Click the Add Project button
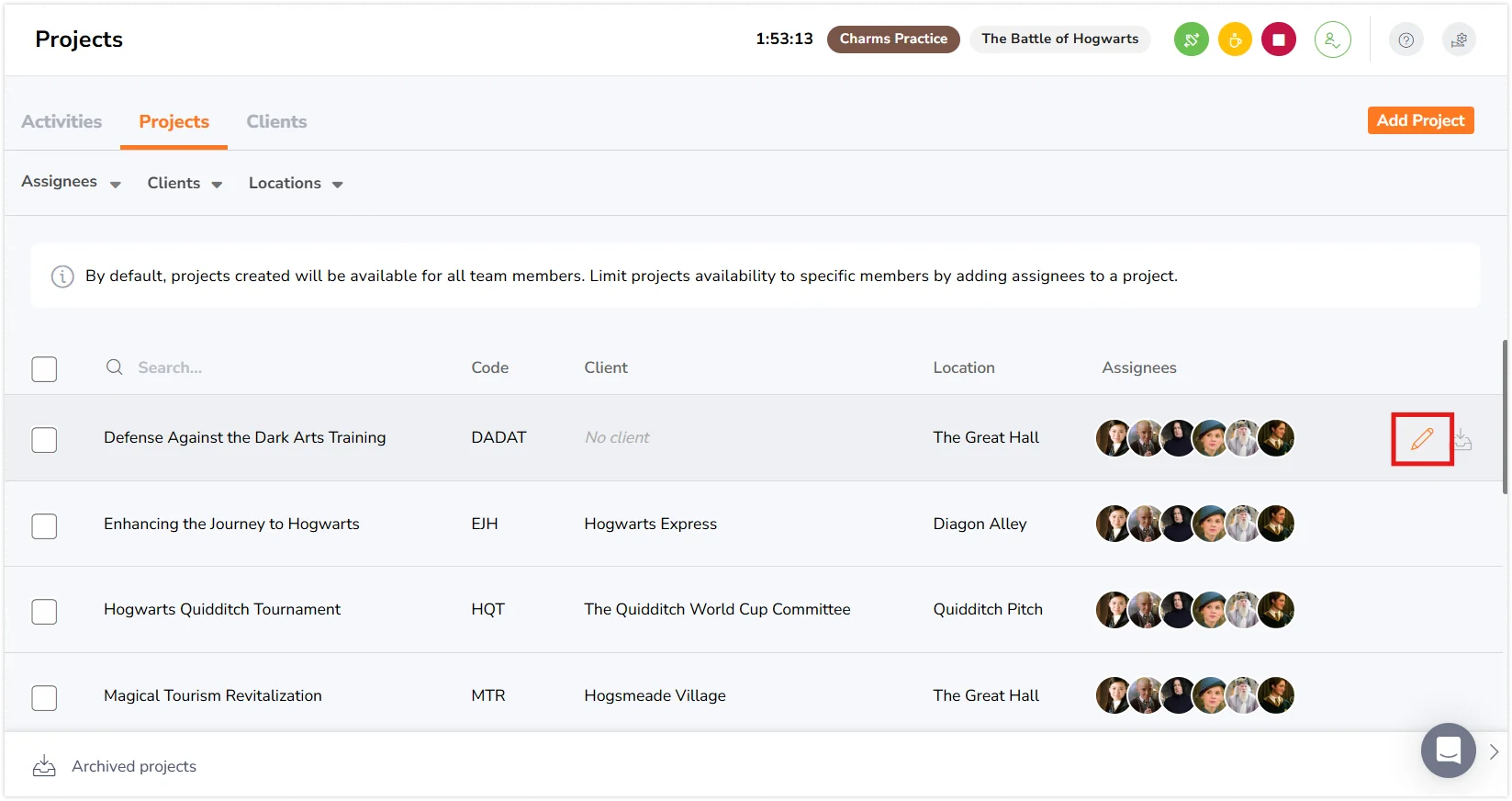This screenshot has height=801, width=1512. tap(1420, 120)
